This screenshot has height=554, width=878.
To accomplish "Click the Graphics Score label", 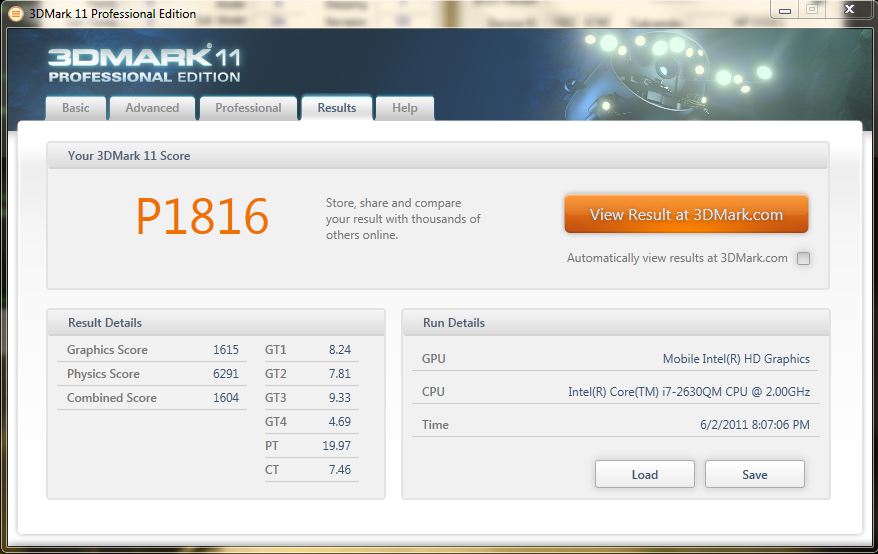I will tap(107, 350).
